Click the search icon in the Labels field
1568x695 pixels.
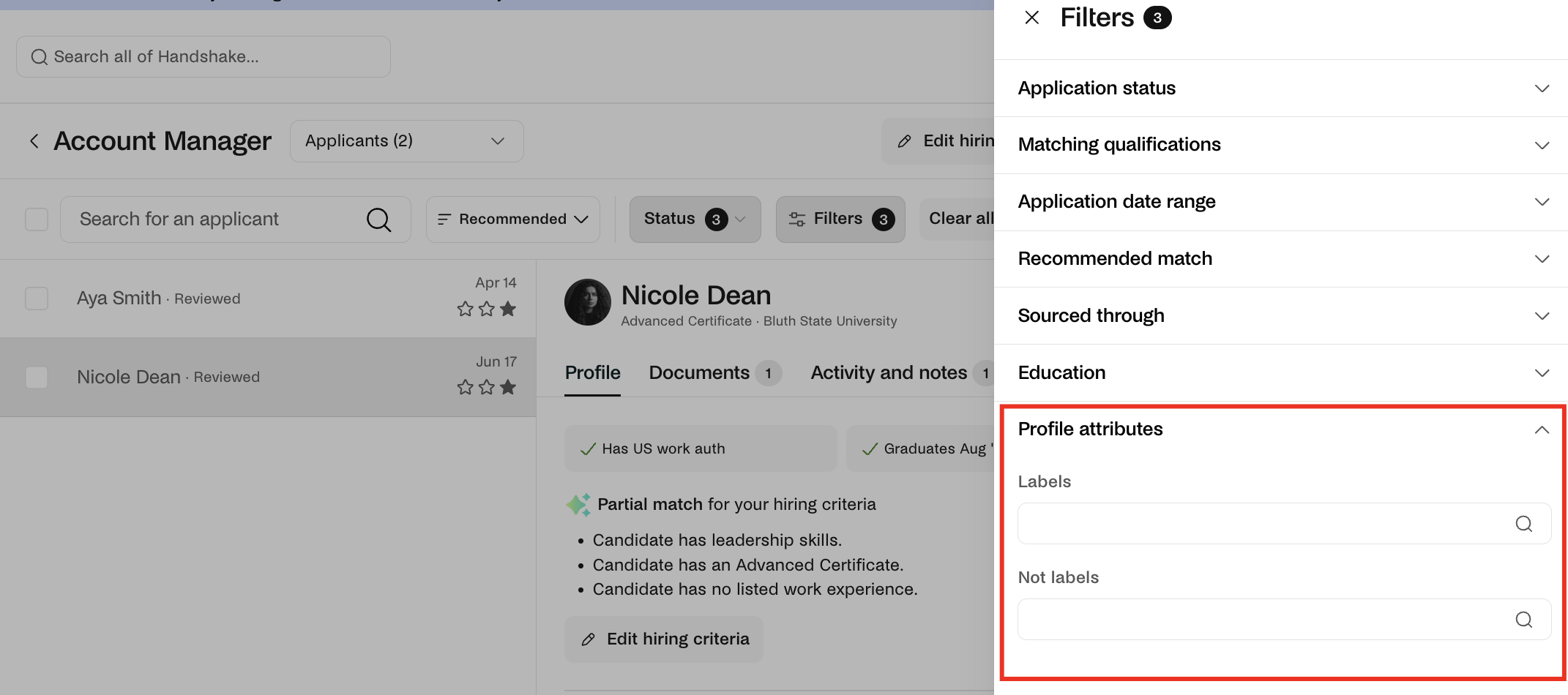coord(1524,524)
